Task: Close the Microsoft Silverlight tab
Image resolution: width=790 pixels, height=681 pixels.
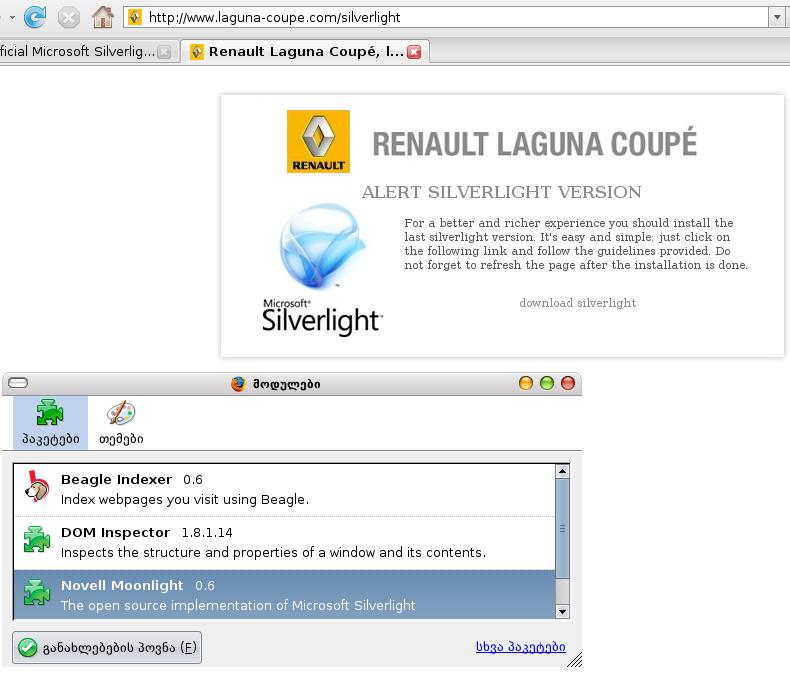Action: (x=164, y=52)
